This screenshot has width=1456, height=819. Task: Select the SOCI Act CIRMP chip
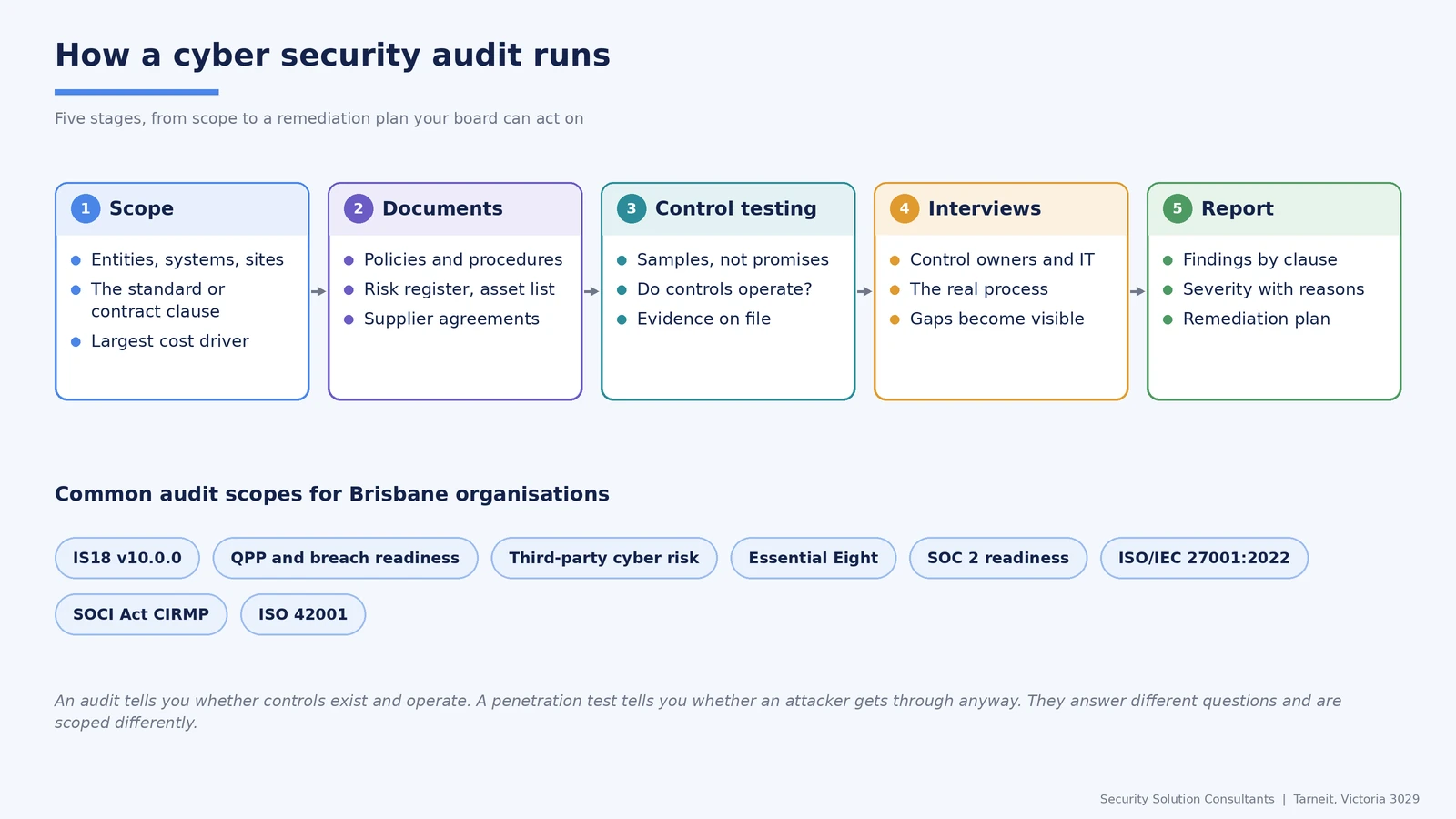pyautogui.click(x=141, y=614)
